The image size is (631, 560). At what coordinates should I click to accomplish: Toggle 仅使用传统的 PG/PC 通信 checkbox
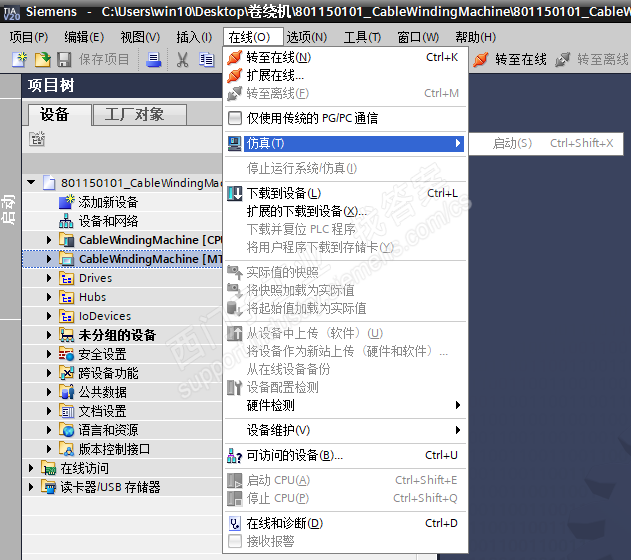(x=235, y=118)
